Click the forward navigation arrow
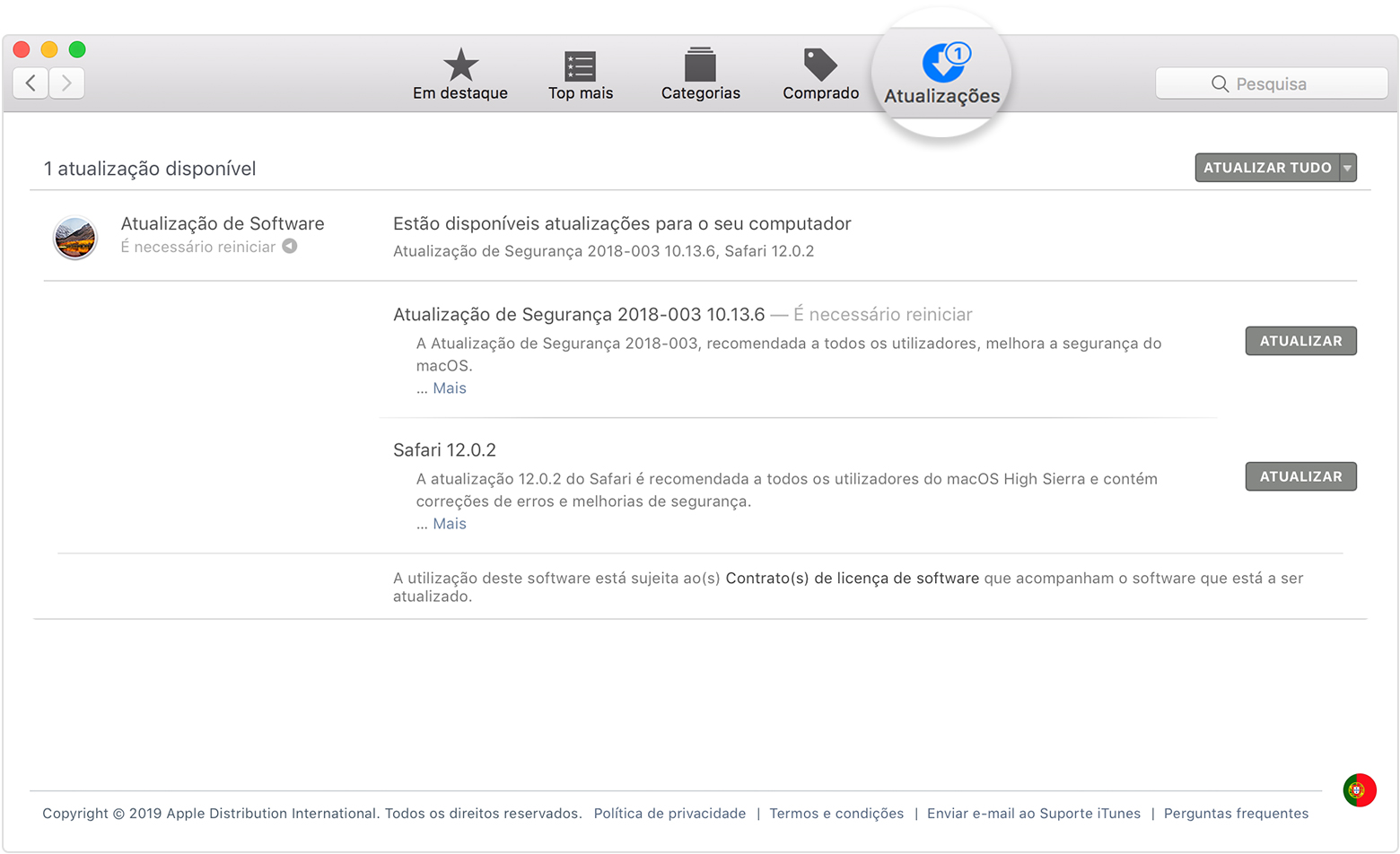This screenshot has height=854, width=1400. [x=66, y=83]
